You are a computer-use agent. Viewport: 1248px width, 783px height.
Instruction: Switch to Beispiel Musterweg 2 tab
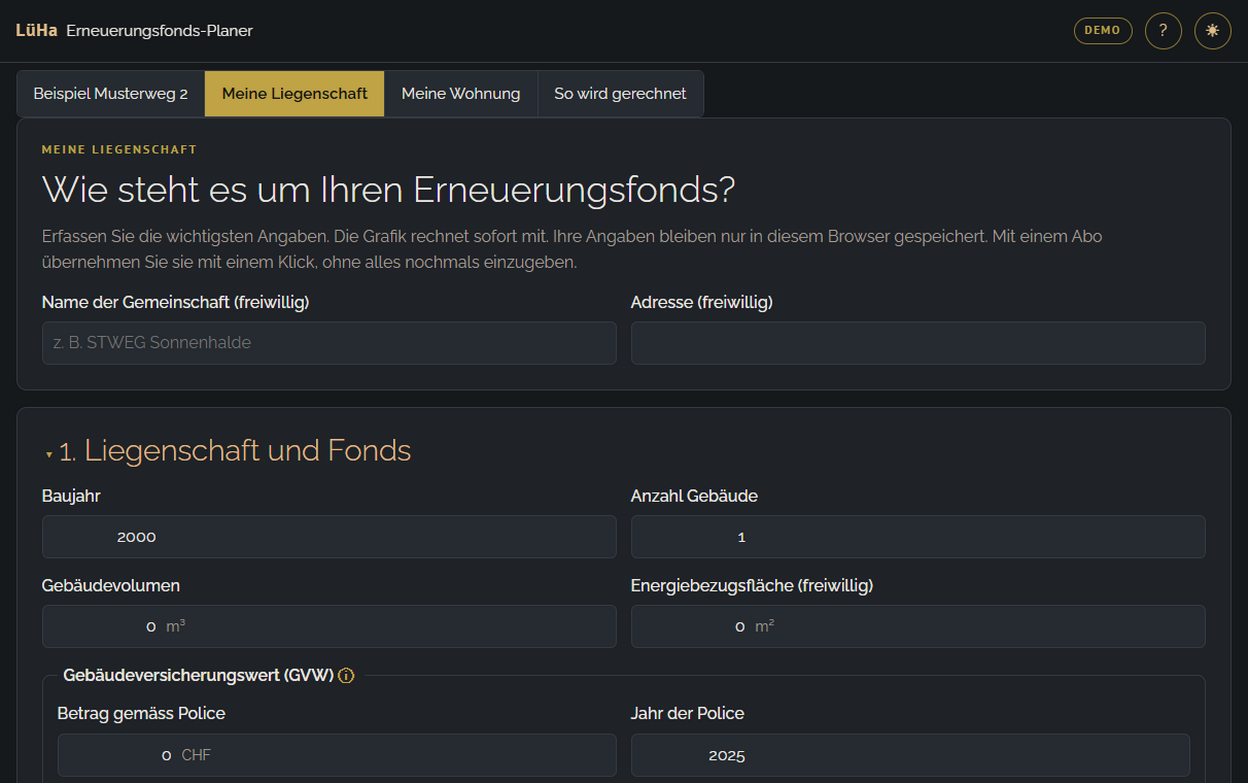(111, 94)
